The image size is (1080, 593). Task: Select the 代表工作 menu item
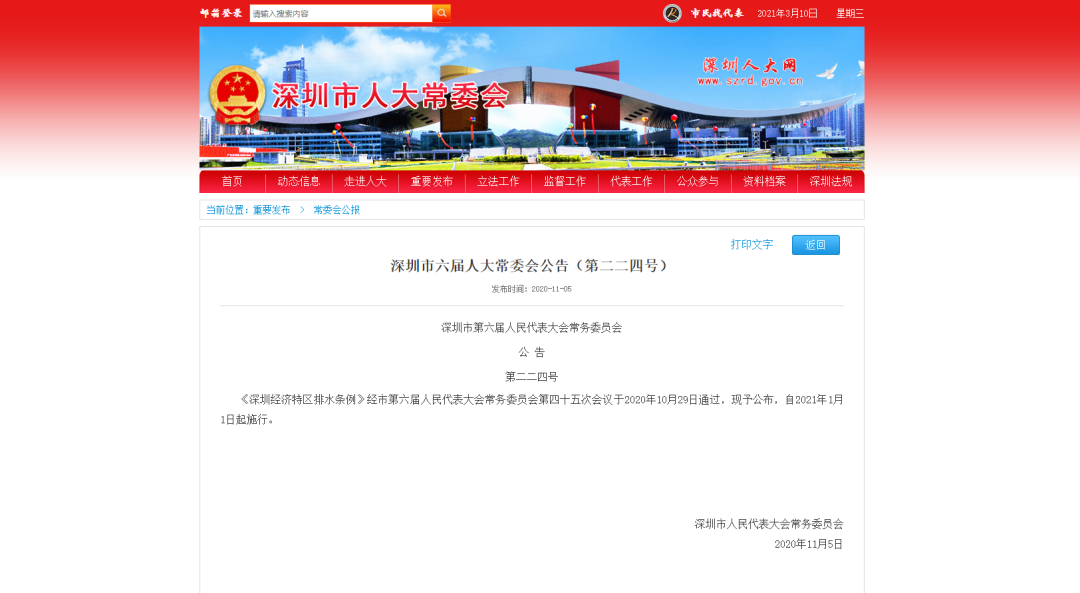coord(631,181)
